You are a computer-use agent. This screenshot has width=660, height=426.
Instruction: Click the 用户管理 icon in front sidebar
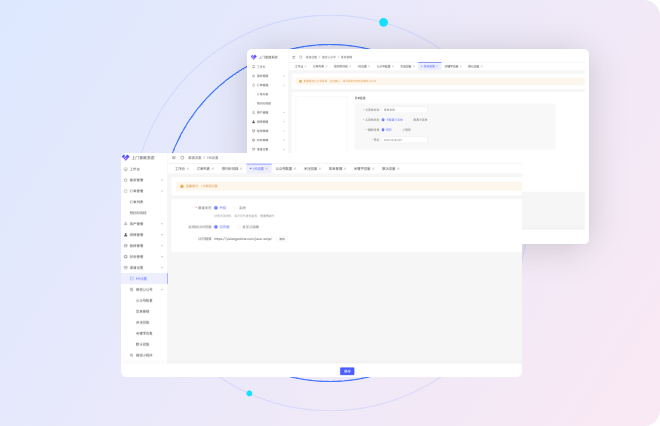pos(126,223)
